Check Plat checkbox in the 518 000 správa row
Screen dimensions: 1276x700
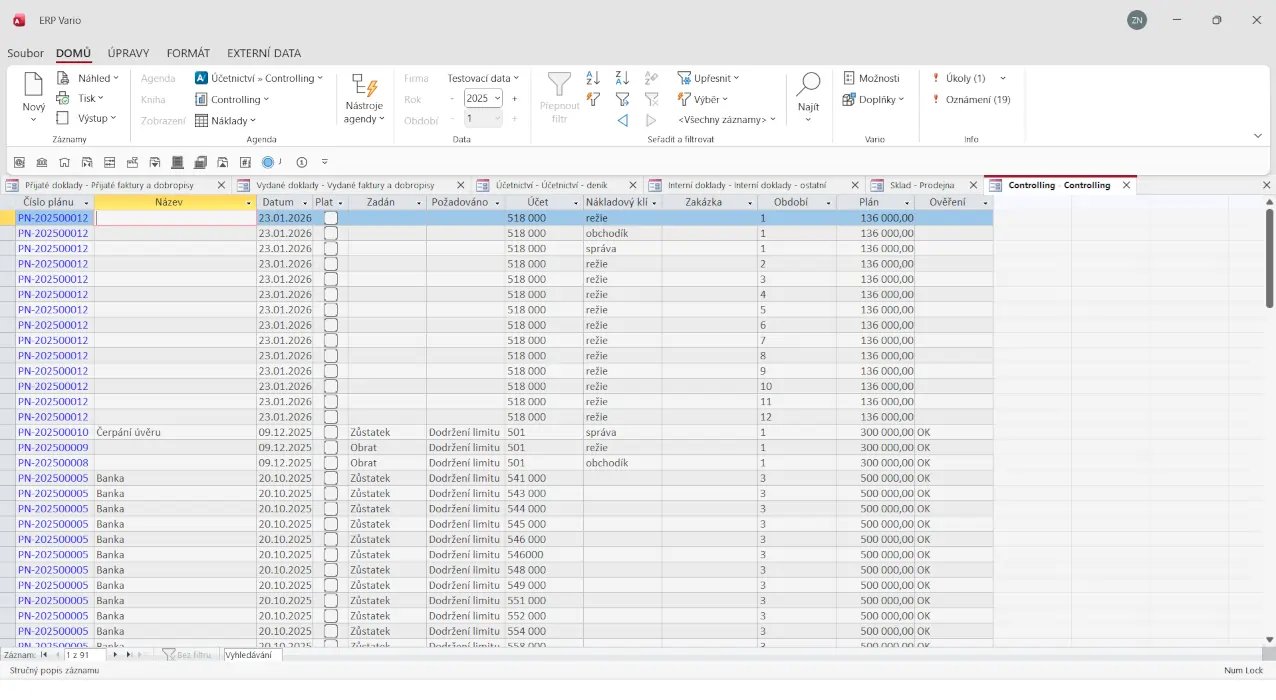[x=331, y=249]
